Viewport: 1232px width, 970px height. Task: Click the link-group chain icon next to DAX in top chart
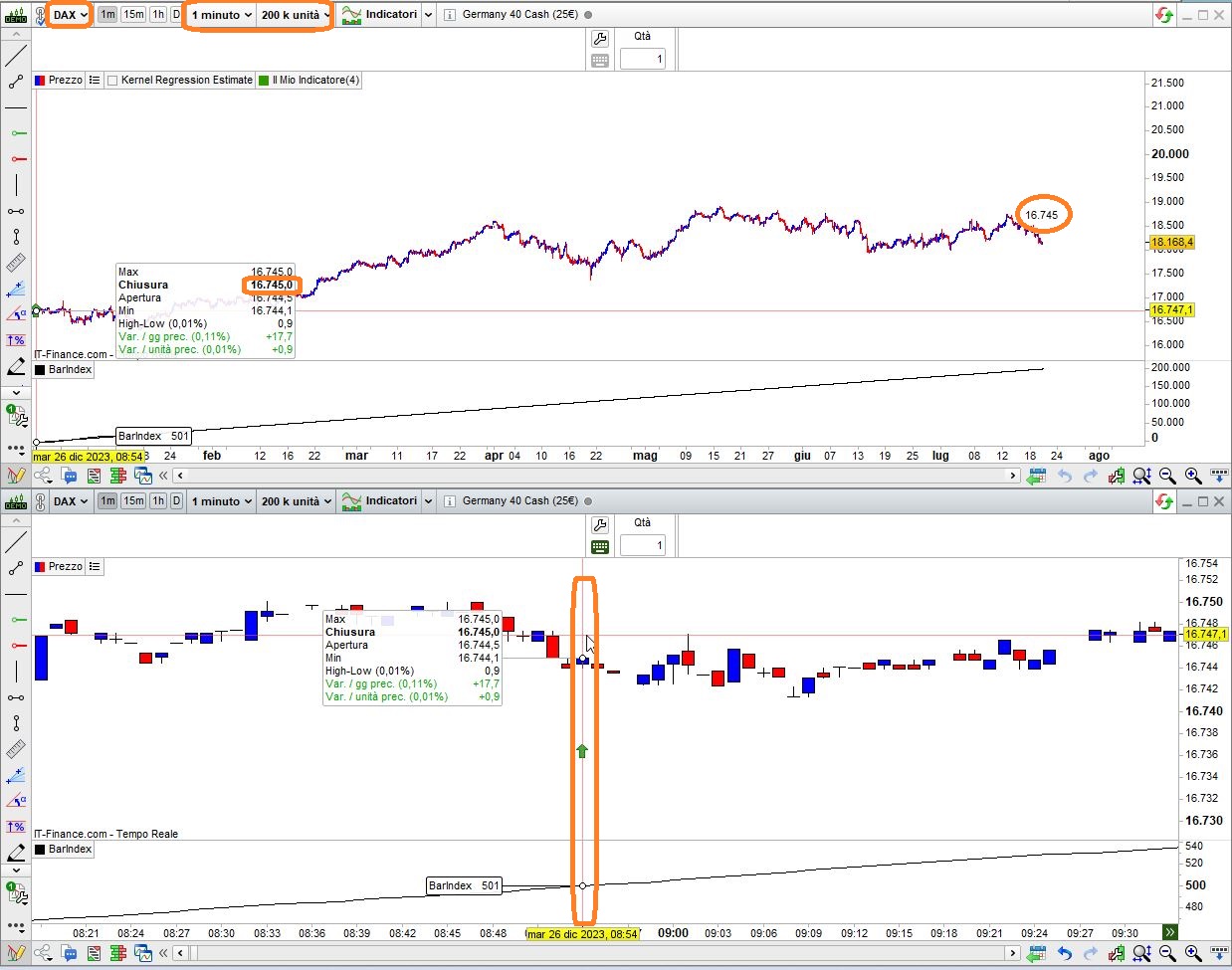(x=41, y=15)
